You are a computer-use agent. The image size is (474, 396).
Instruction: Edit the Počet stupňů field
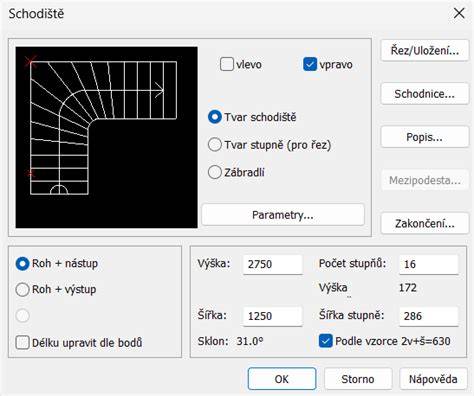429,264
